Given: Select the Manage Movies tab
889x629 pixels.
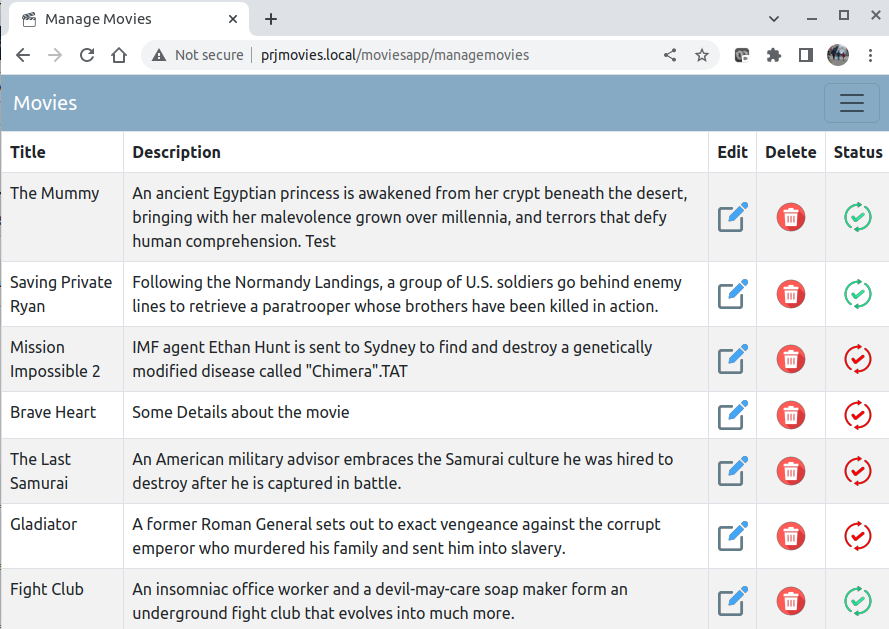Looking at the screenshot, I should coord(129,19).
